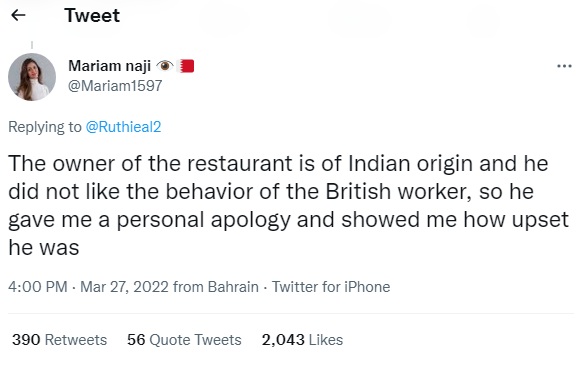579x366 pixels.
Task: Open the three-dot more options menu
Action: click(x=564, y=66)
